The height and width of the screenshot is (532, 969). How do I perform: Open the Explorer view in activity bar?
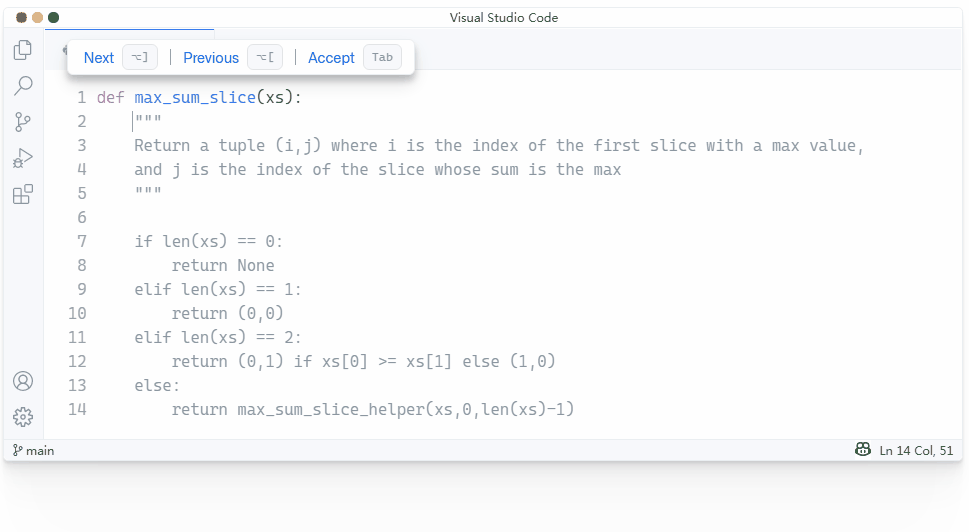point(23,50)
